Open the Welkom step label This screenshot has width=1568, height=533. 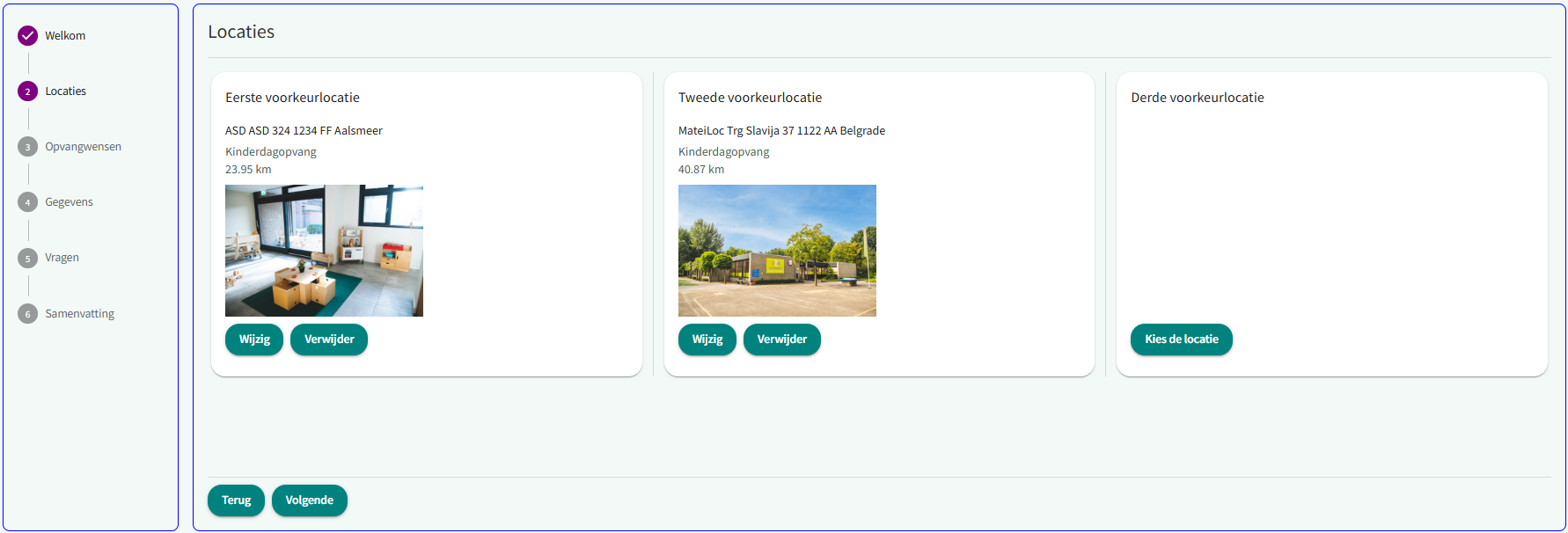[65, 36]
